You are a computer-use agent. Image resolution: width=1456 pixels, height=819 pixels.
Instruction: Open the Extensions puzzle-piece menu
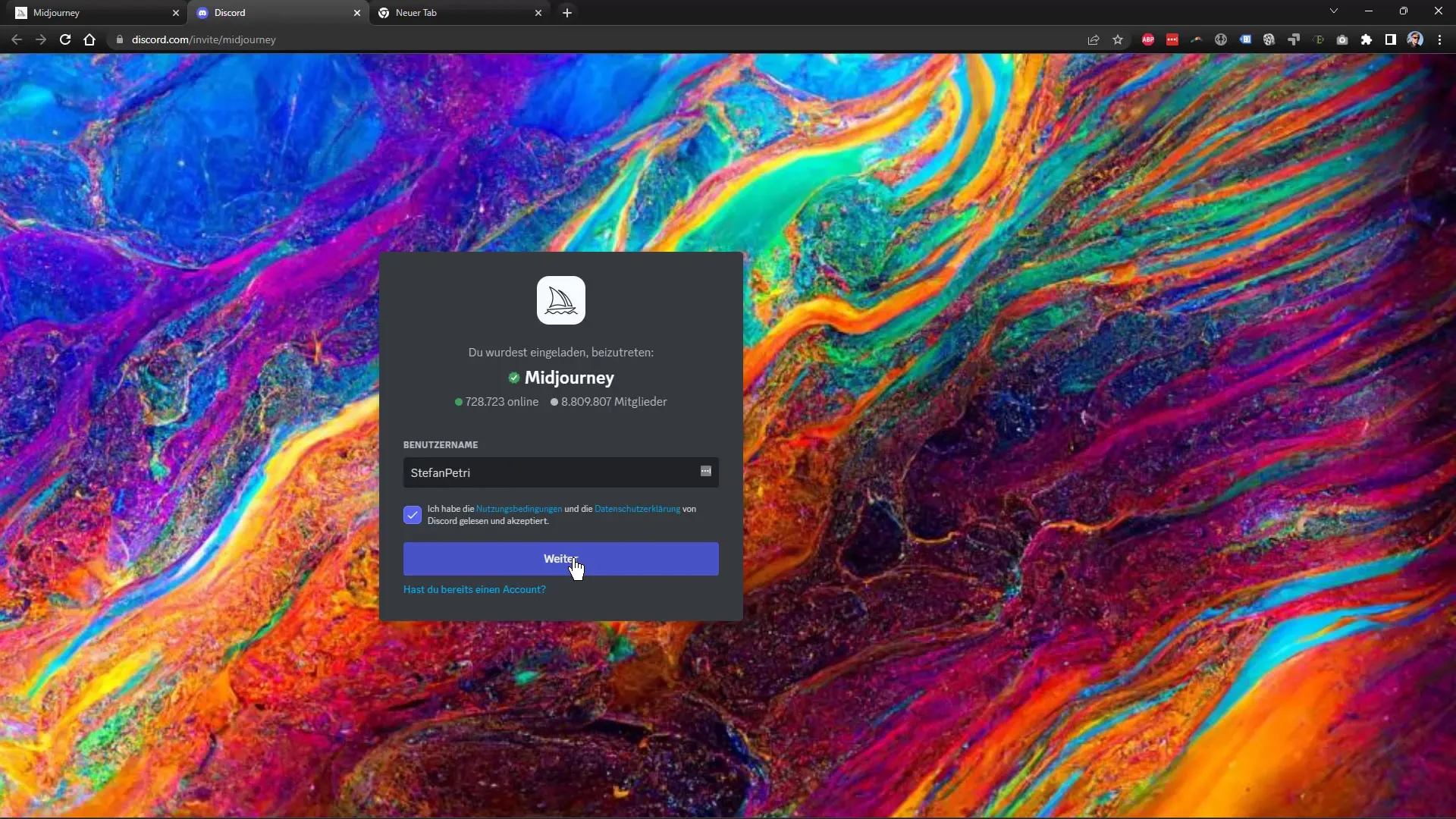(1367, 39)
